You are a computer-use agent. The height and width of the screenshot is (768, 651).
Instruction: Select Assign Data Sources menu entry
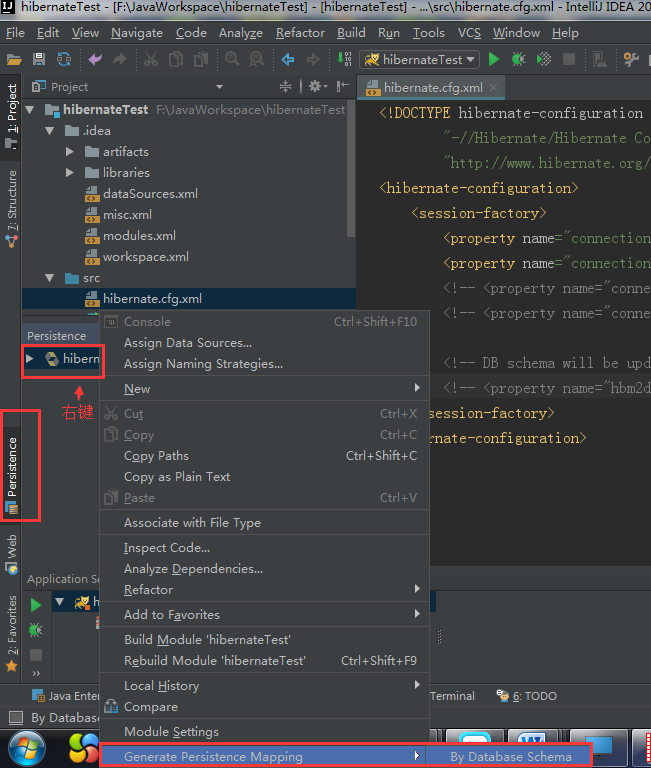coord(265,343)
